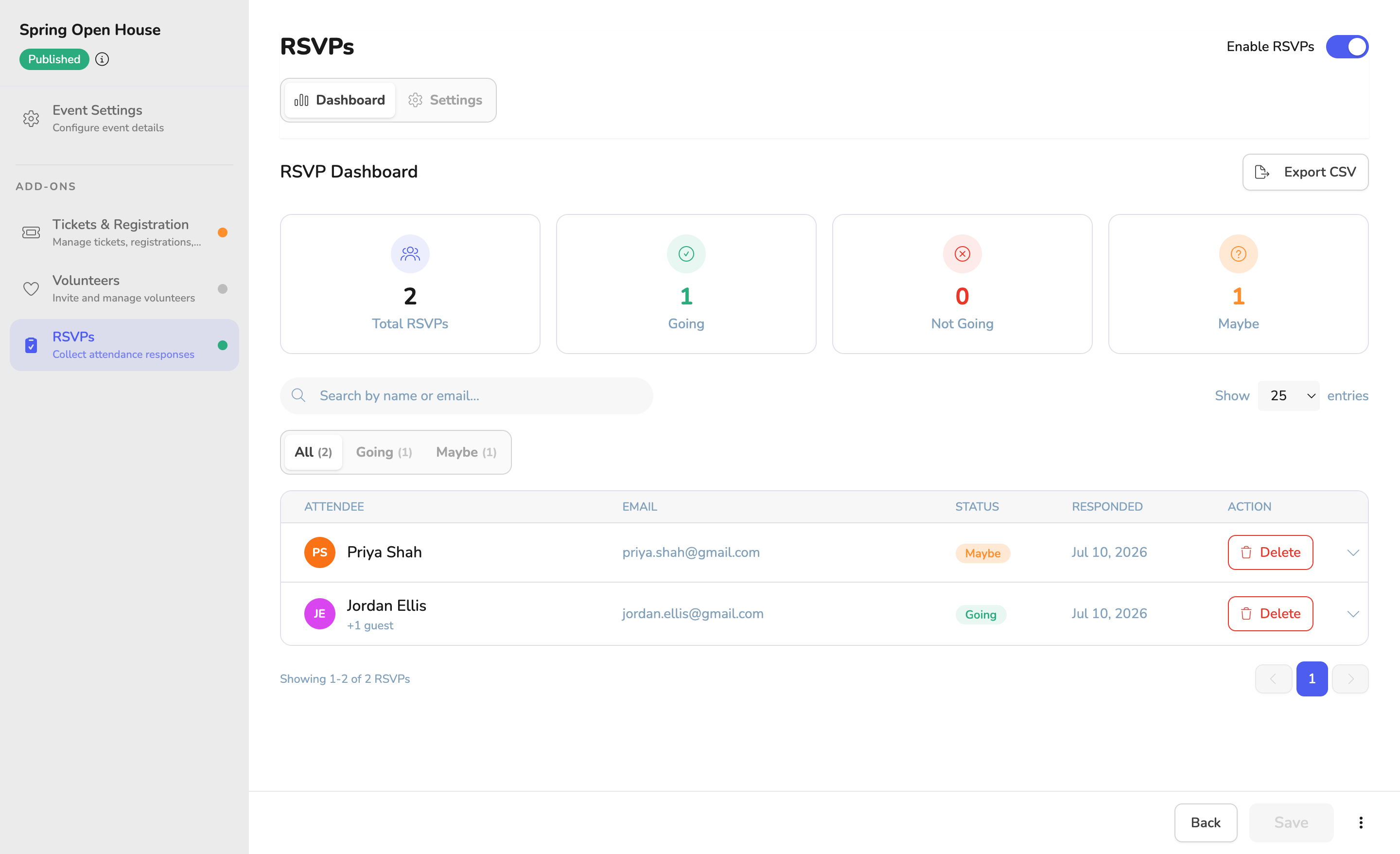
Task: Open Event Settings in sidebar
Action: [124, 118]
